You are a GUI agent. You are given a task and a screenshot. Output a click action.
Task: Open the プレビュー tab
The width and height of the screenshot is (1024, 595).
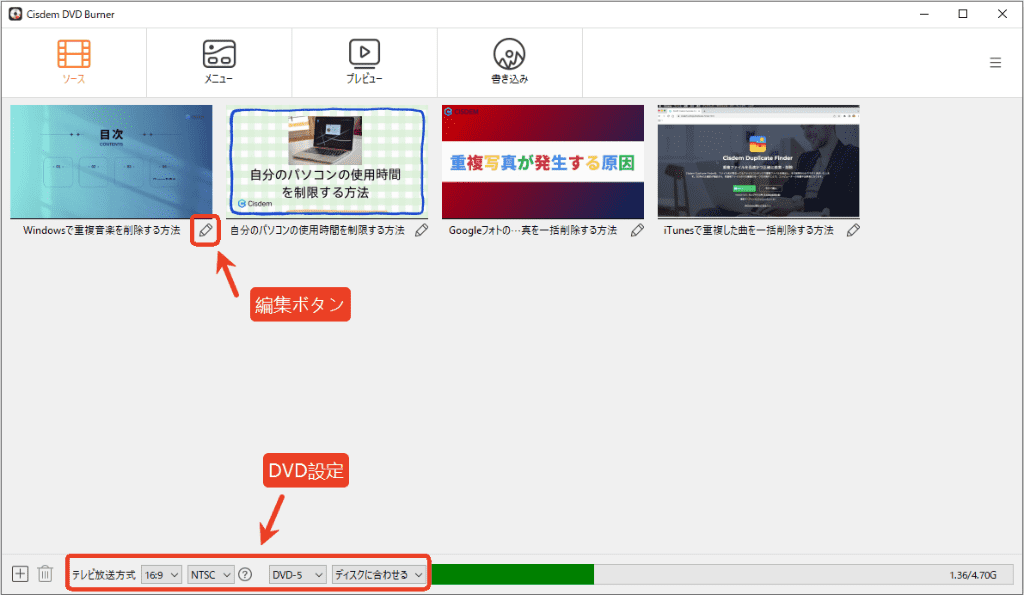tap(364, 62)
